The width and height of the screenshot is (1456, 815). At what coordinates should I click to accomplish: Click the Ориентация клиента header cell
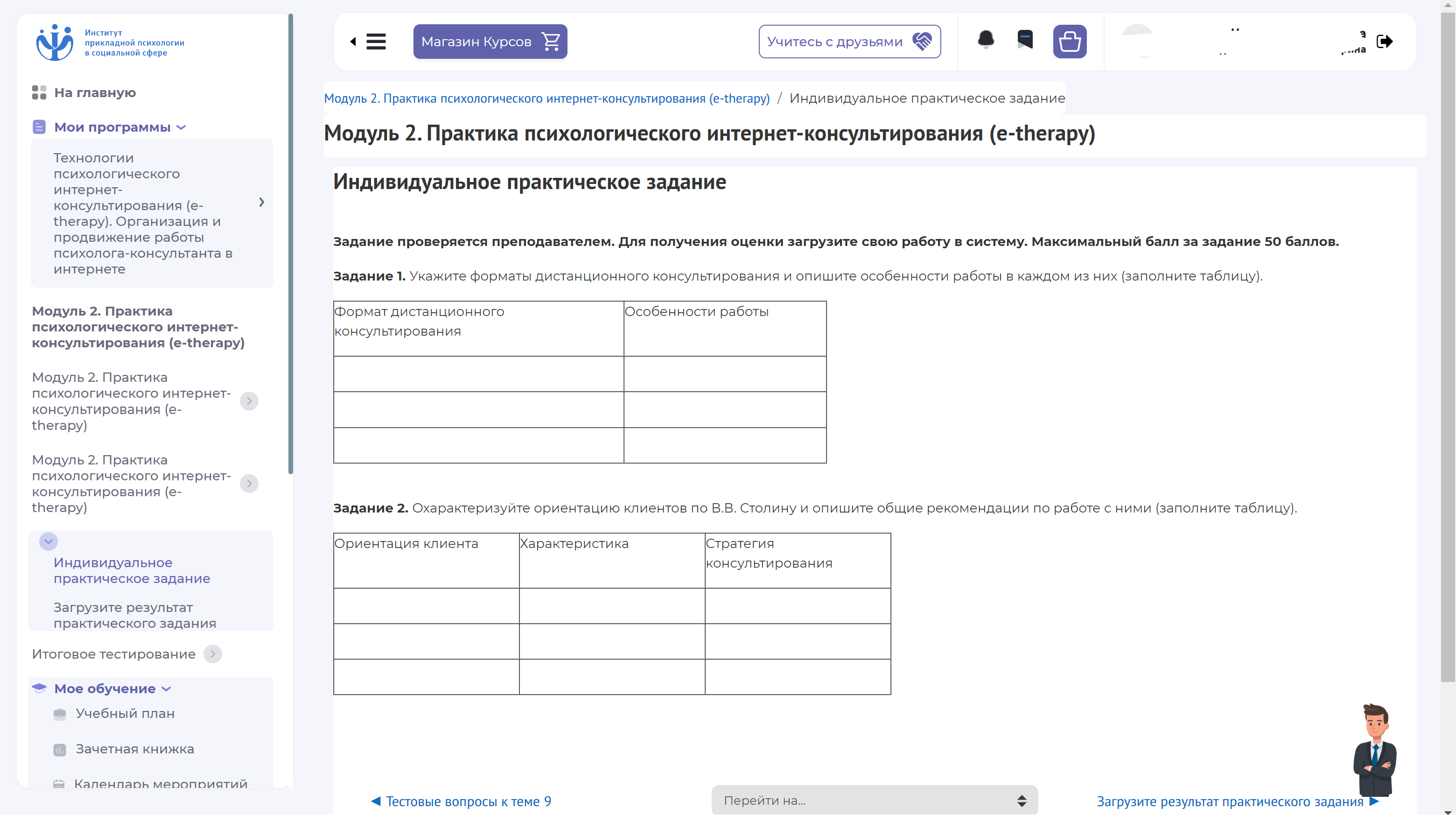(x=426, y=561)
